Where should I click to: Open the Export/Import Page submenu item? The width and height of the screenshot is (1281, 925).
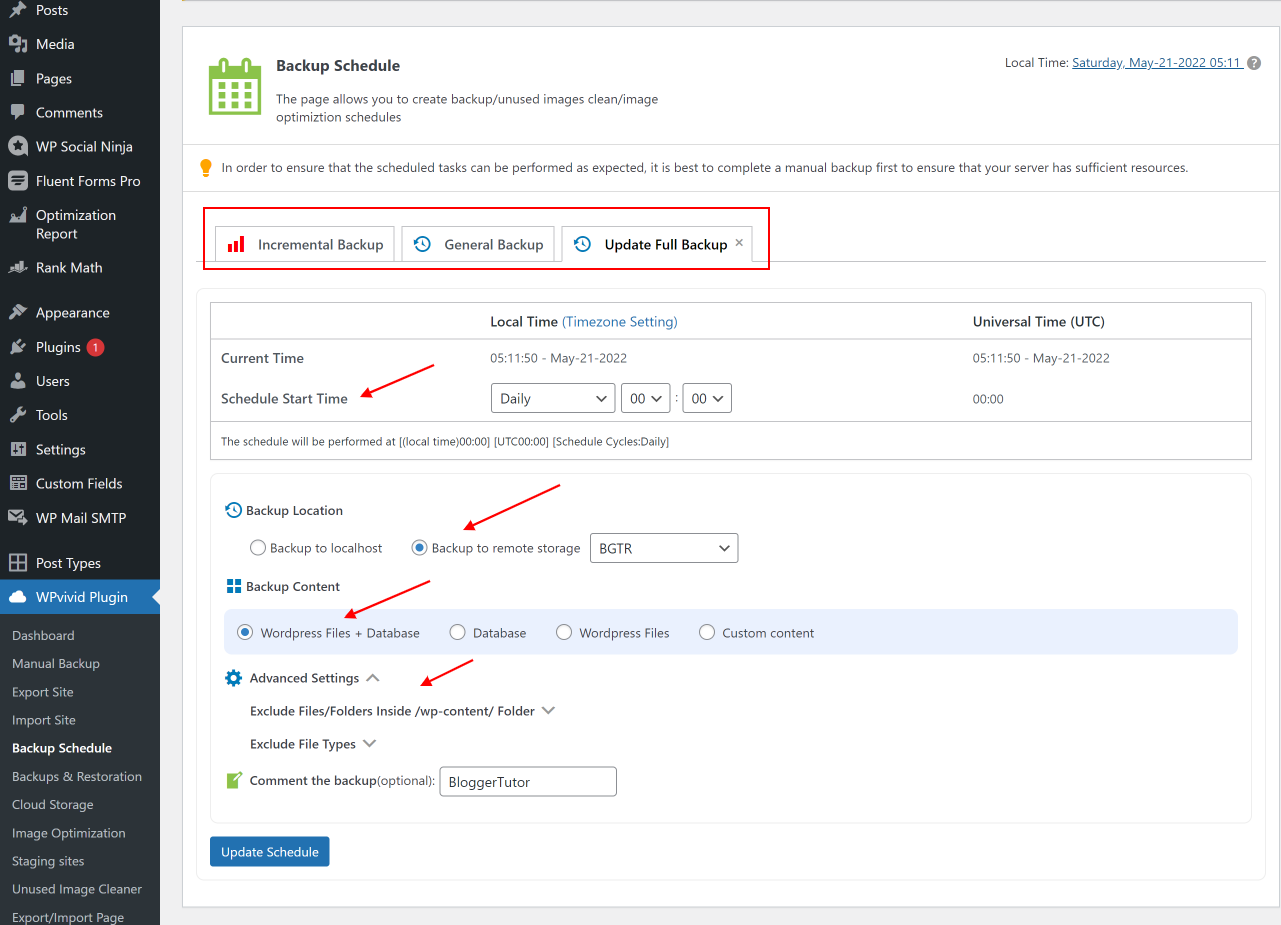pyautogui.click(x=68, y=917)
